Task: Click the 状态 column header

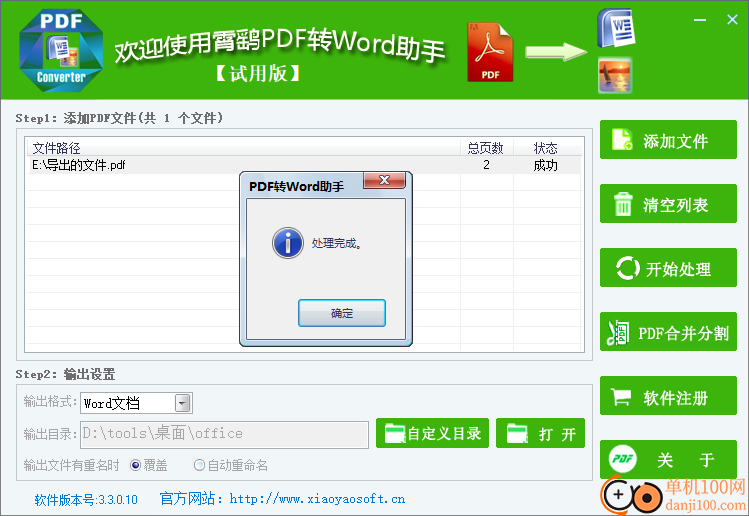Action: [x=546, y=148]
